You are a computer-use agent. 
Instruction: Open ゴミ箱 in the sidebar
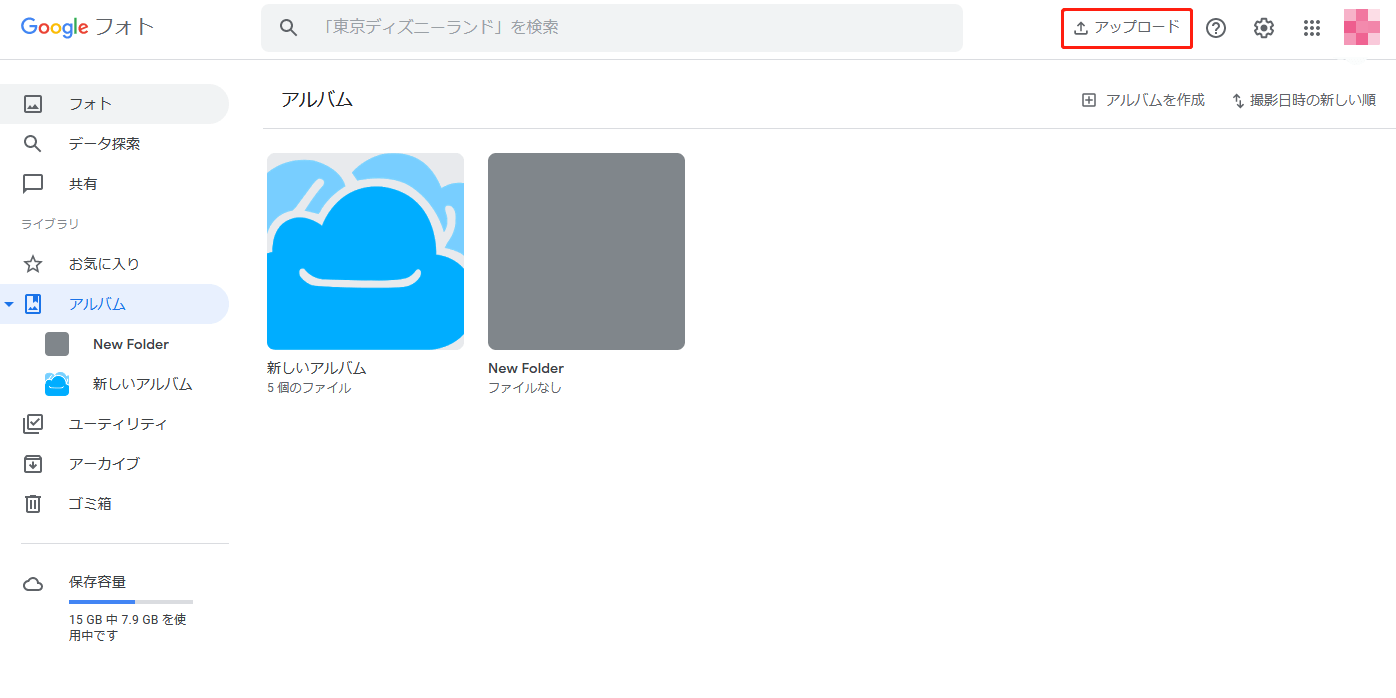(114, 504)
